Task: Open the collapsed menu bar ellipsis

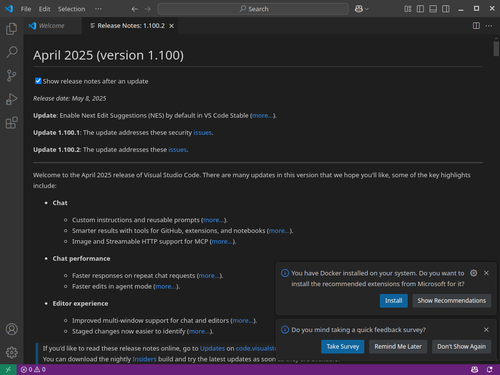Action: [x=98, y=9]
